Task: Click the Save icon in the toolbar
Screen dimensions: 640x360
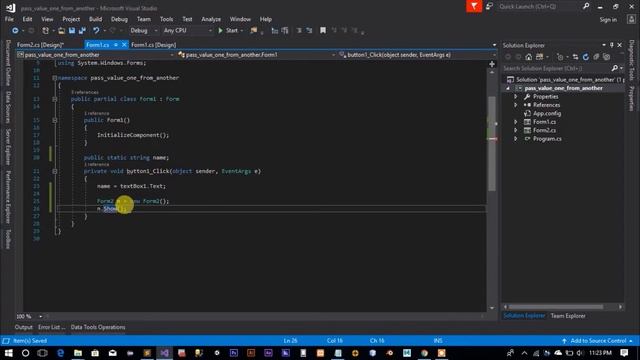Action: 72,31
